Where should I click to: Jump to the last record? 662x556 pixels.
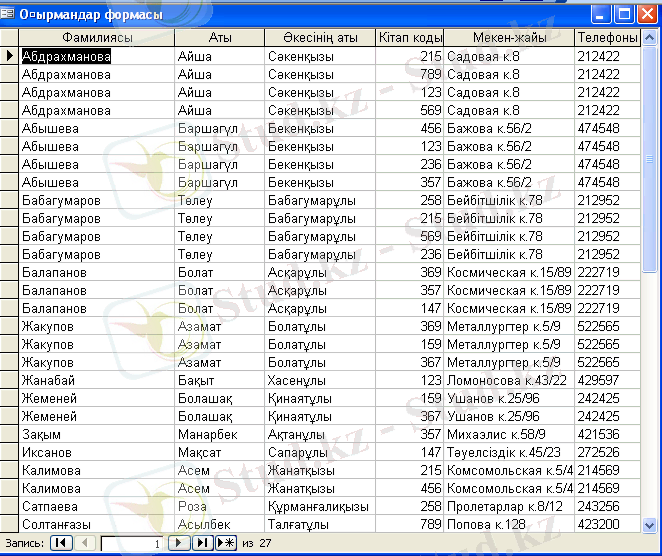click(202, 543)
